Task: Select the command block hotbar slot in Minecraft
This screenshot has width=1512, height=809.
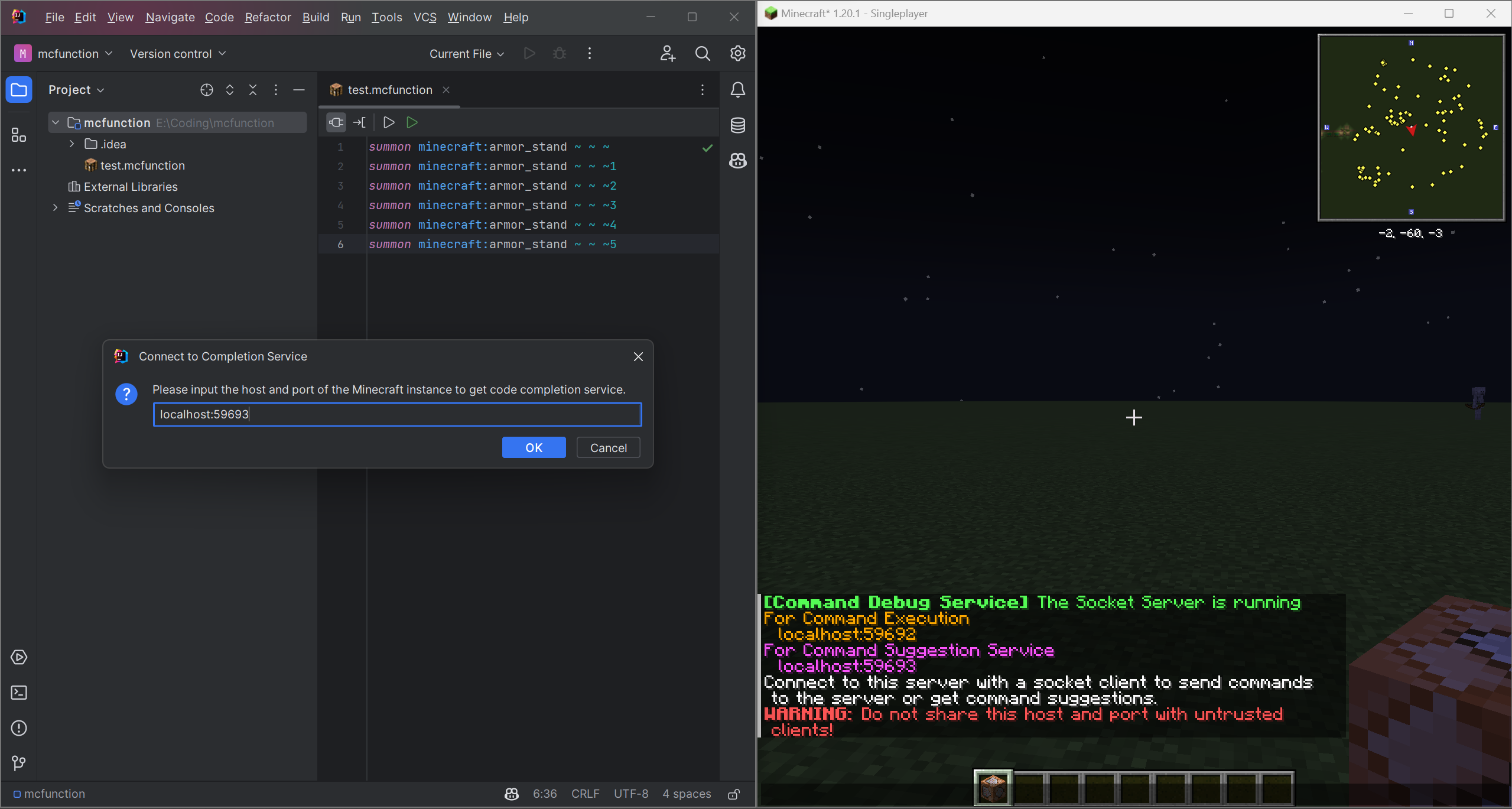Action: pos(993,788)
